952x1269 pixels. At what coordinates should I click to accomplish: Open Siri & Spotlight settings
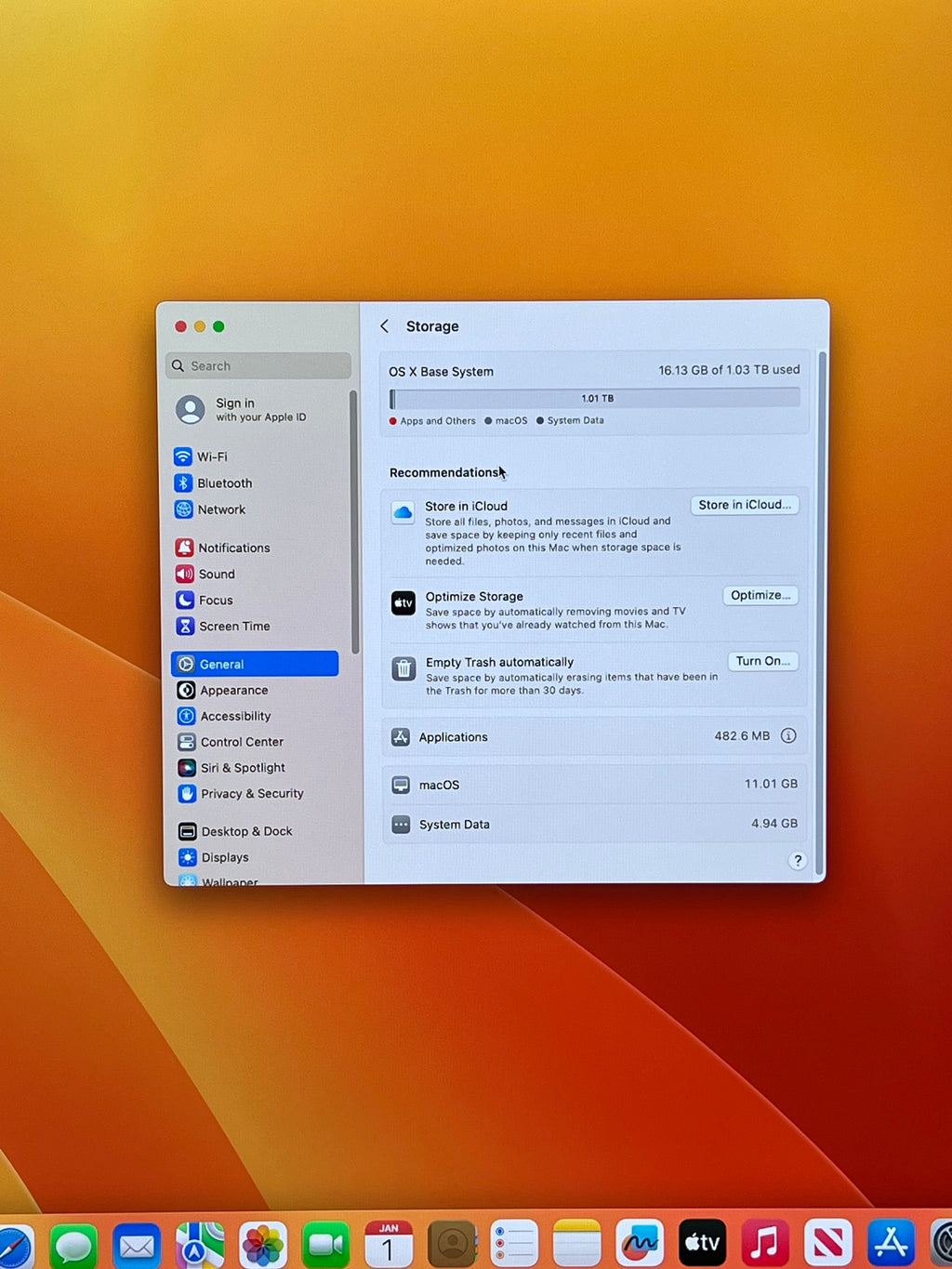tap(231, 768)
